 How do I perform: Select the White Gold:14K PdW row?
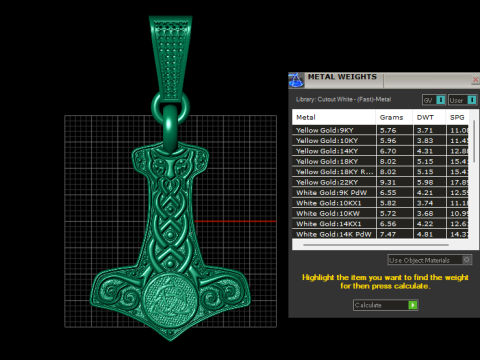380,234
